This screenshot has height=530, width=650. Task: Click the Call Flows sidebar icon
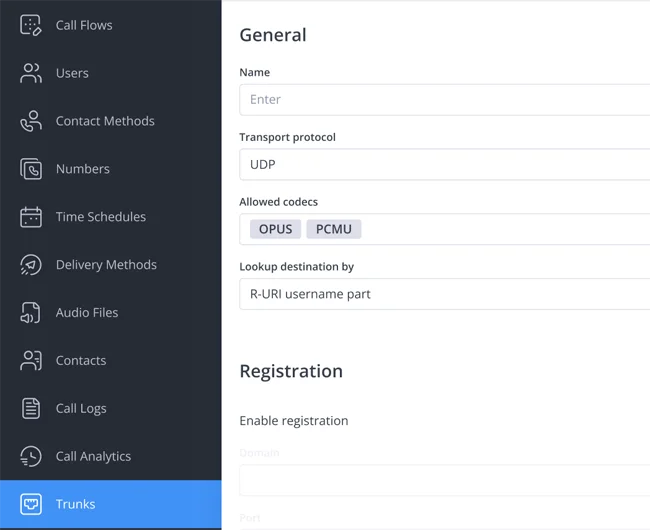click(x=31, y=25)
